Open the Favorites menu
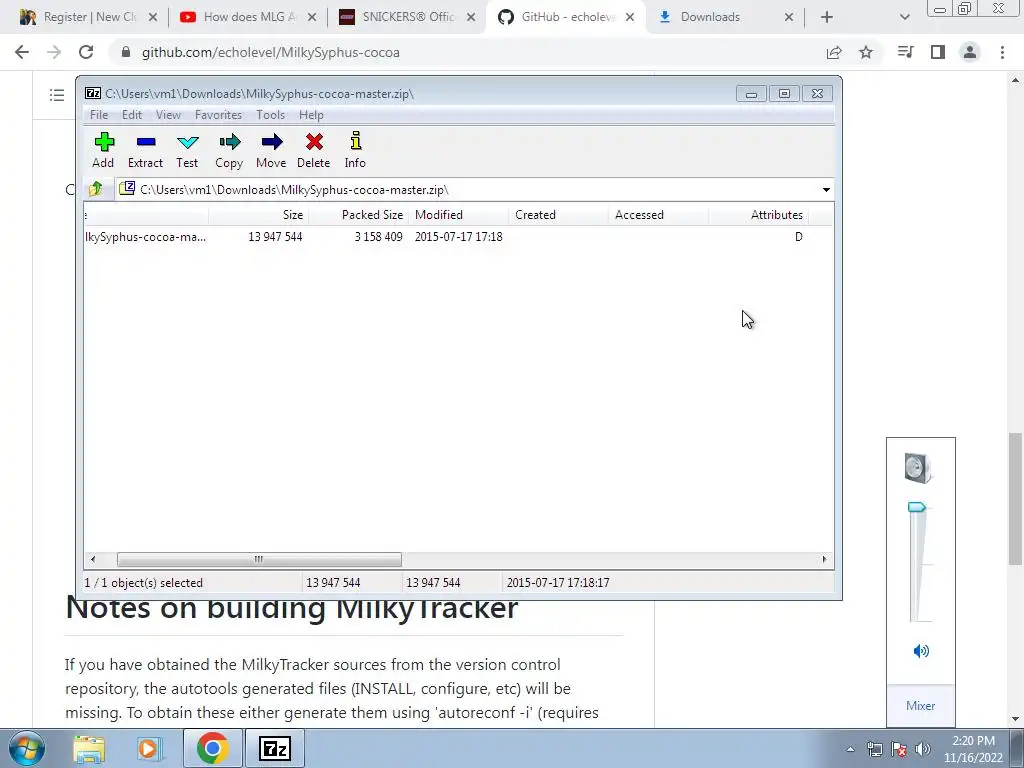This screenshot has height=768, width=1024. click(219, 115)
